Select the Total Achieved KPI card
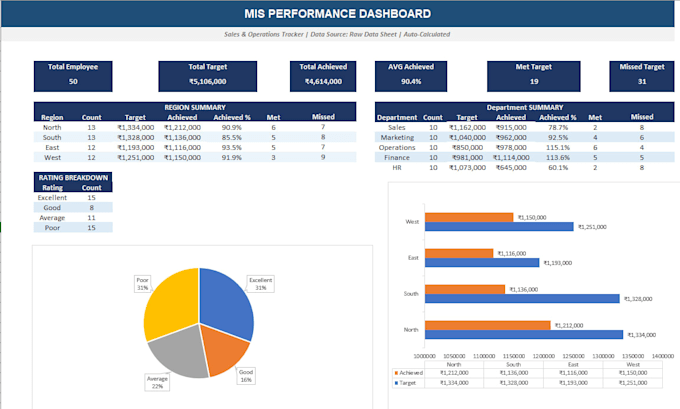The height and width of the screenshot is (409, 680). pos(323,76)
